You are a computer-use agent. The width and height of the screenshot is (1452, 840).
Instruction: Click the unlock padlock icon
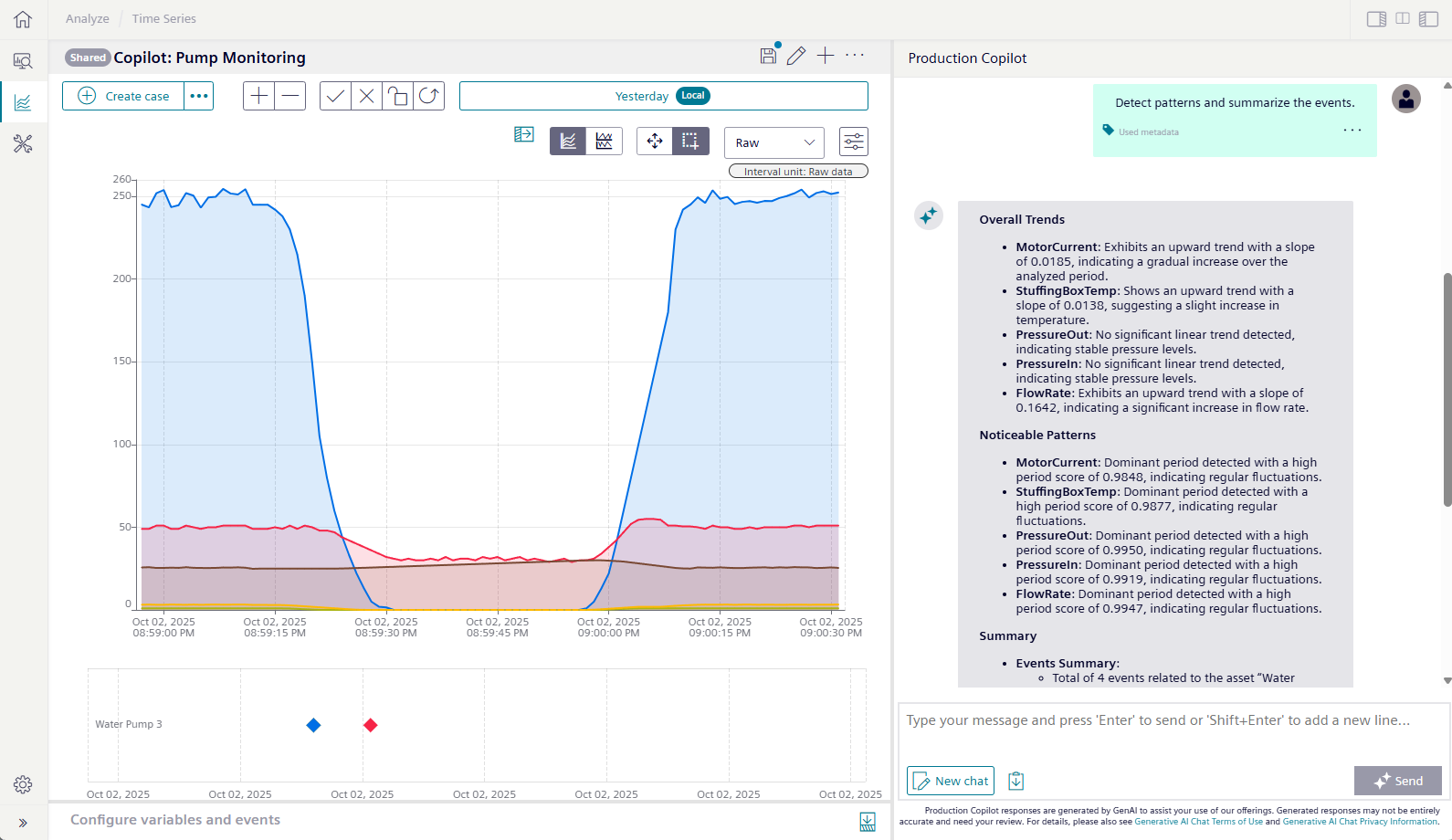pyautogui.click(x=397, y=96)
